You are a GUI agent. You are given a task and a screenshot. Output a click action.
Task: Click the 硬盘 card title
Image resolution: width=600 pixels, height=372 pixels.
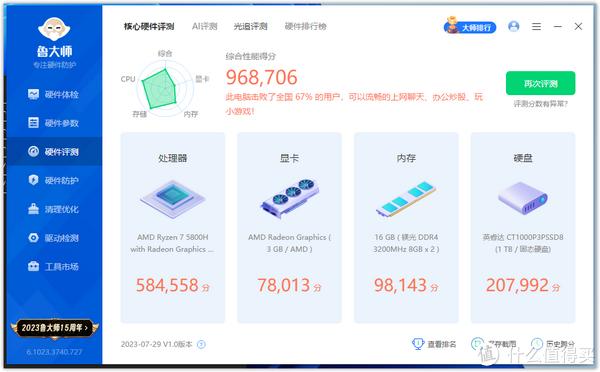tap(523, 158)
